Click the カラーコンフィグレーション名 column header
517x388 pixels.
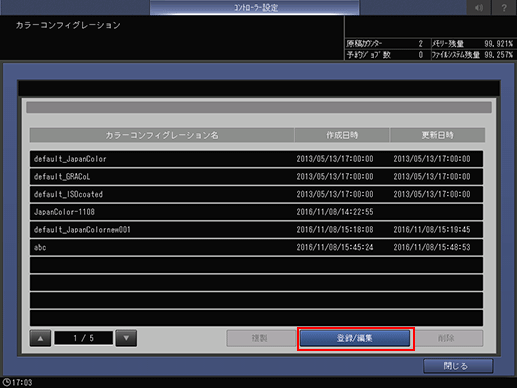point(162,135)
